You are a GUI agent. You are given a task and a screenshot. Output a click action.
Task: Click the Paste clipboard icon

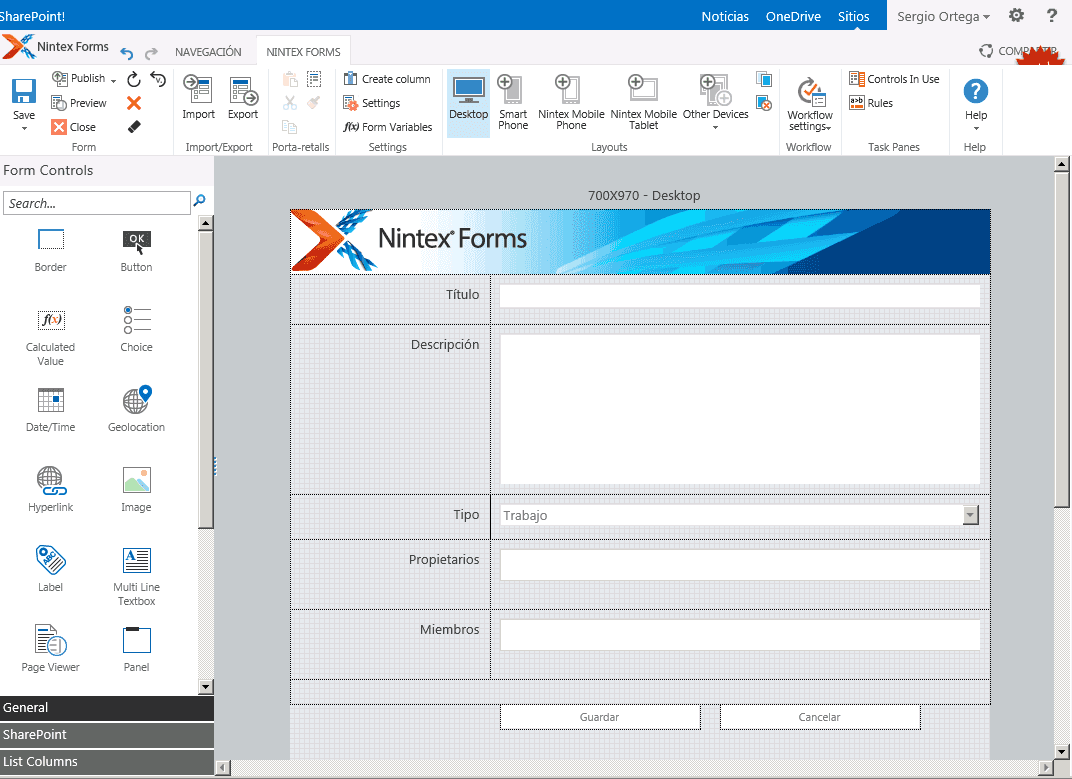tap(290, 79)
